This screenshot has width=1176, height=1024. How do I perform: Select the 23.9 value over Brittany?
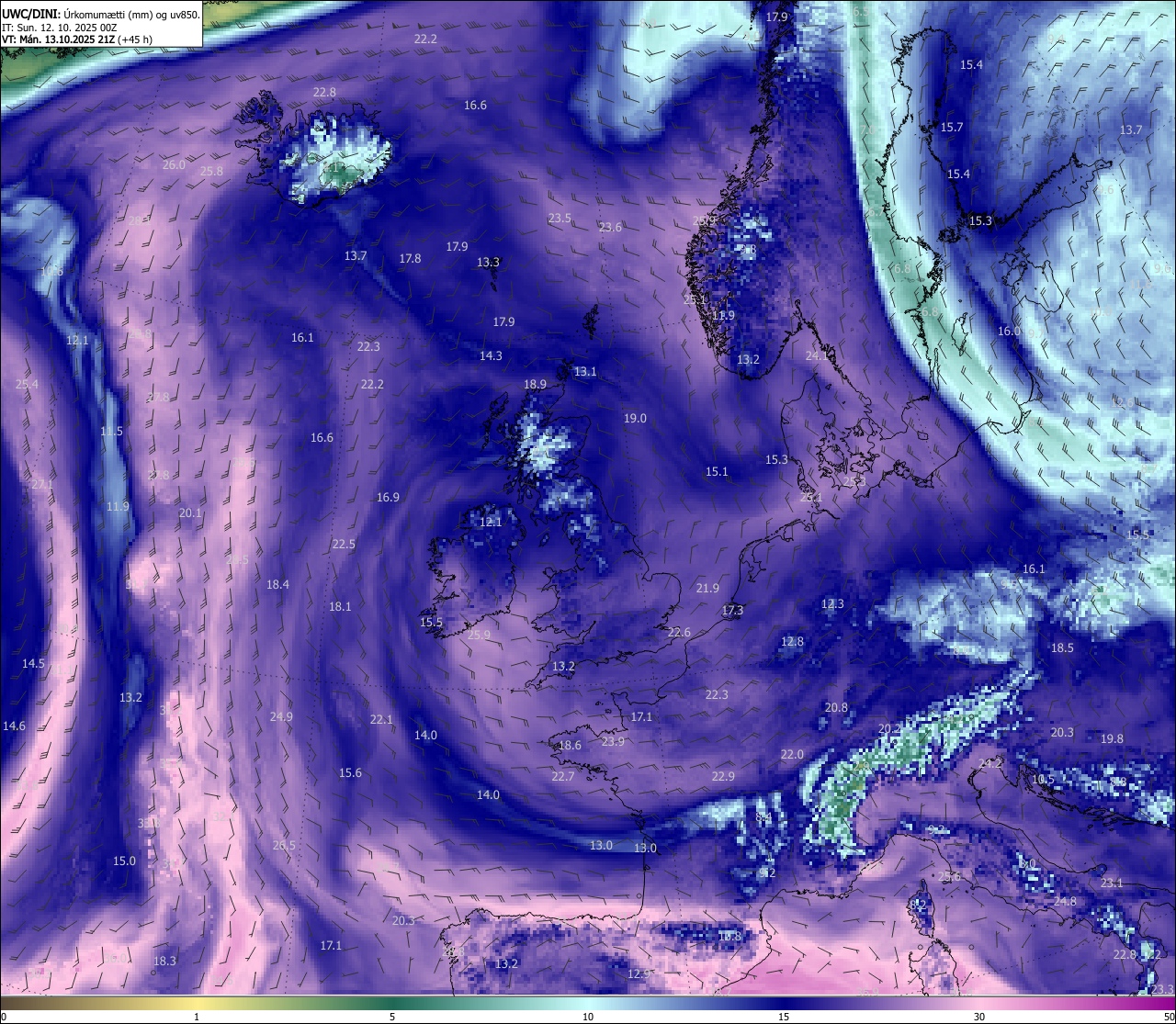pyautogui.click(x=613, y=742)
